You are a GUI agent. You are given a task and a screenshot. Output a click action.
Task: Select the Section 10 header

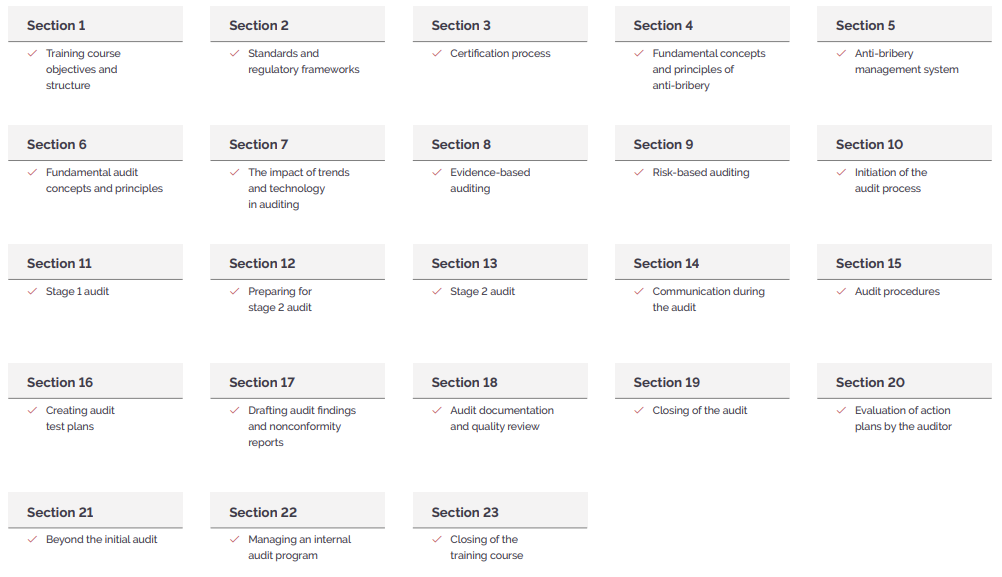[904, 143]
